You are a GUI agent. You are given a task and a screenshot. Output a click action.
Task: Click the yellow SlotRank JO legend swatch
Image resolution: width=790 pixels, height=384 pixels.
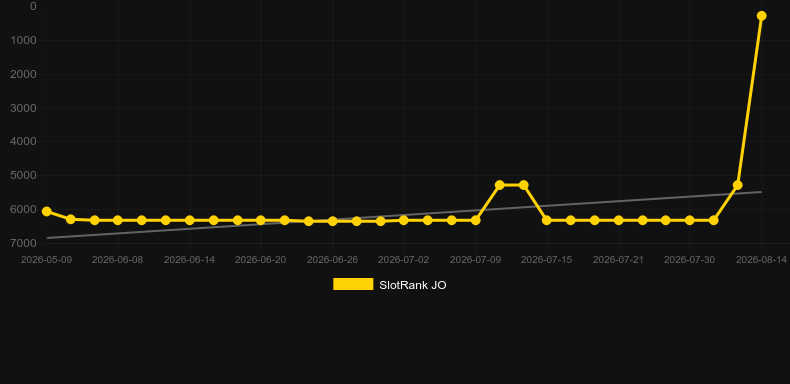353,284
